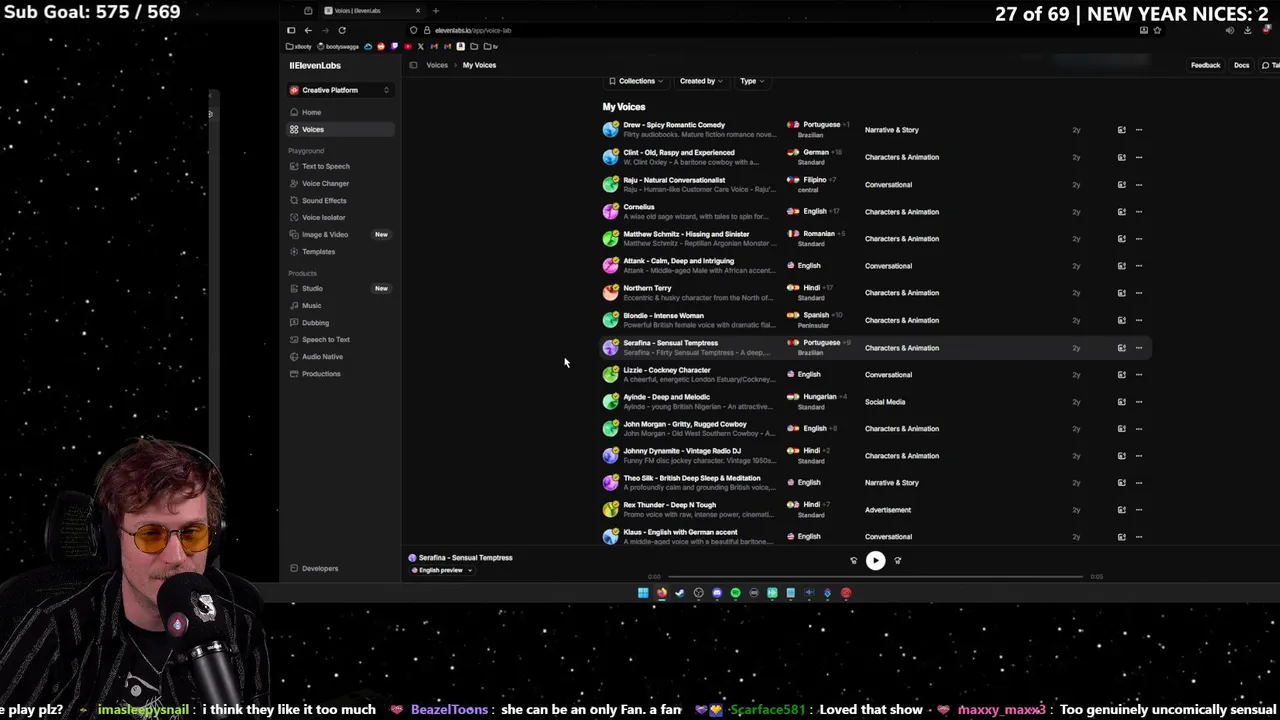Open Type filter dropdown
This screenshot has height=720, width=1280.
pos(752,81)
